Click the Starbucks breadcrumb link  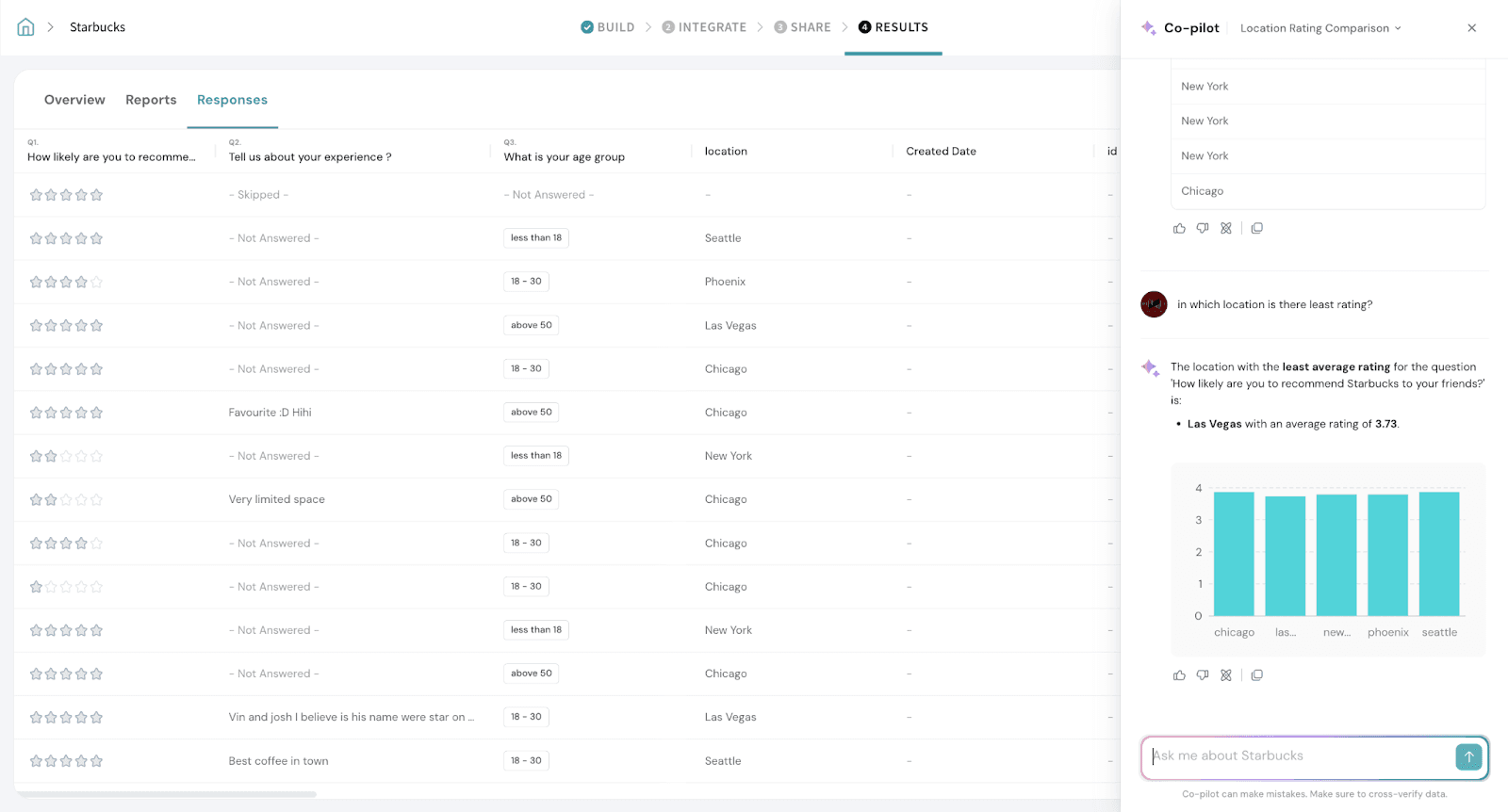point(97,27)
